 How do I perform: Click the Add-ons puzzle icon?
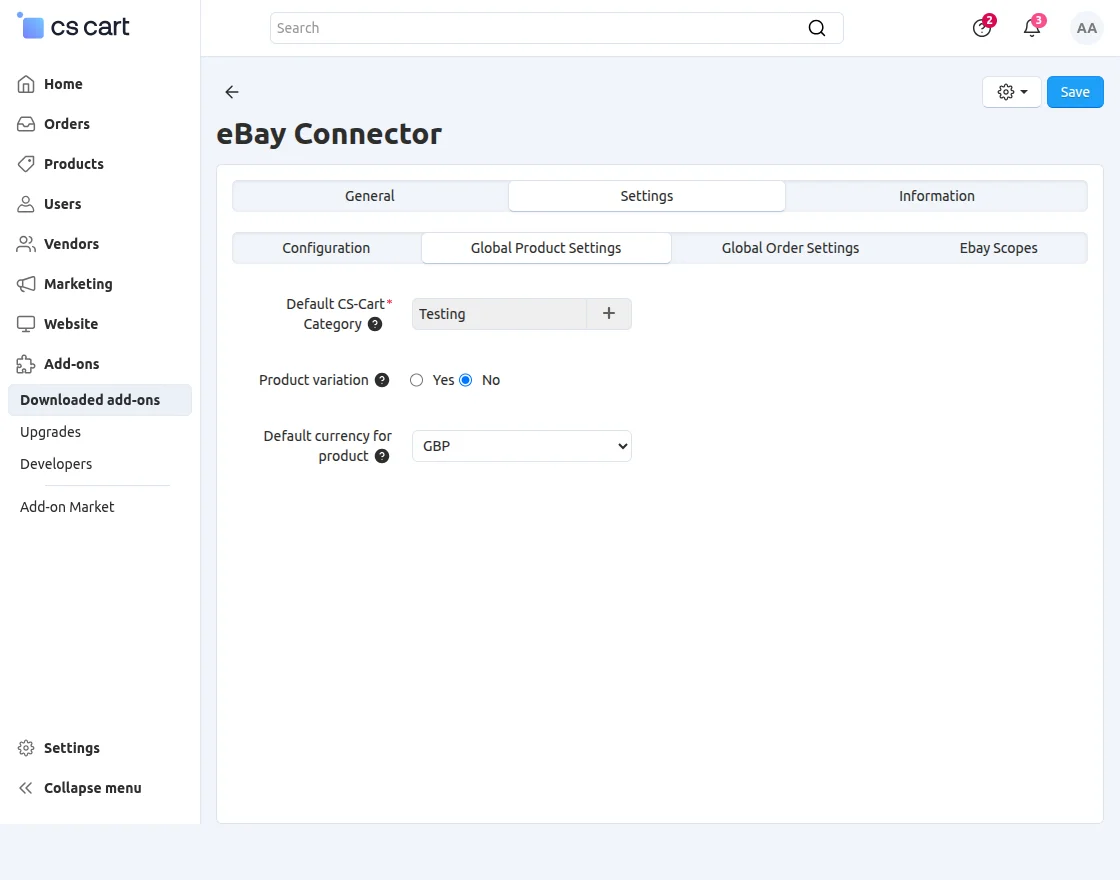26,364
